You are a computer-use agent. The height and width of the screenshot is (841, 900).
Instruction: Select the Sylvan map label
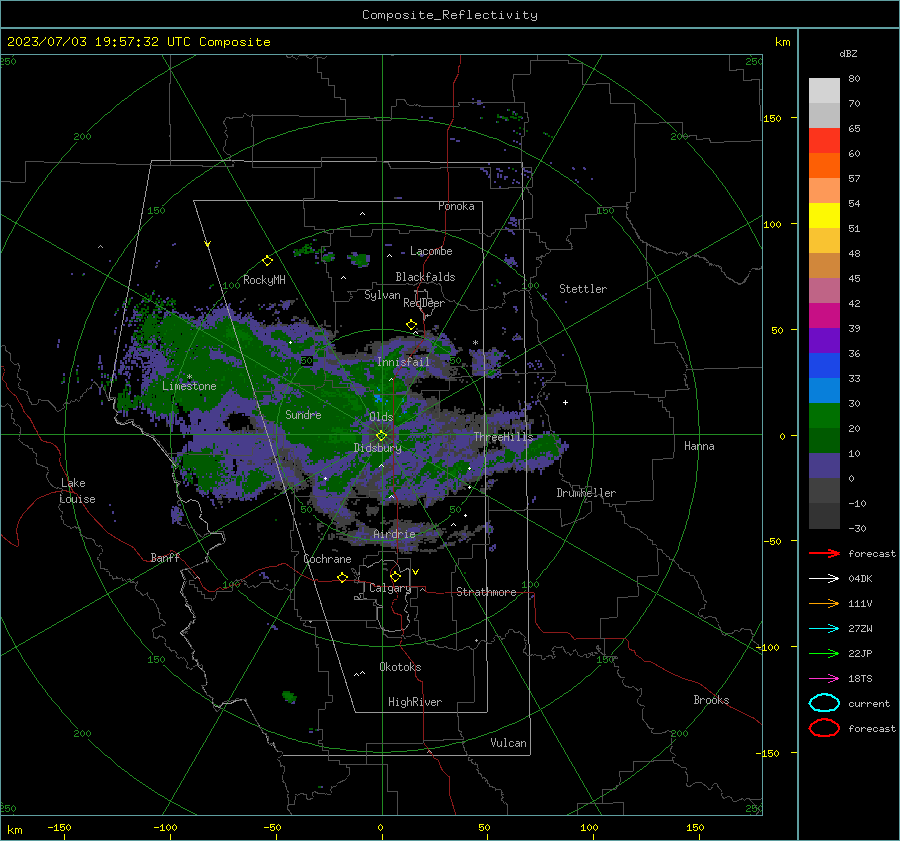pos(382,295)
